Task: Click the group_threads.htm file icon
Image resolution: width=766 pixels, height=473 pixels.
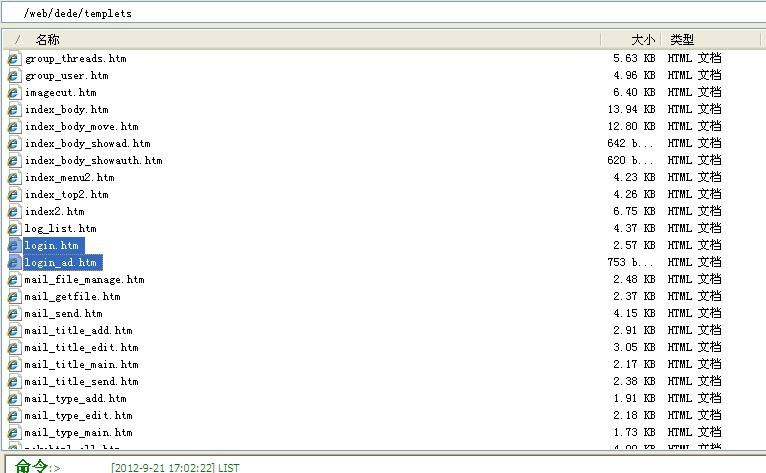Action: (x=14, y=58)
